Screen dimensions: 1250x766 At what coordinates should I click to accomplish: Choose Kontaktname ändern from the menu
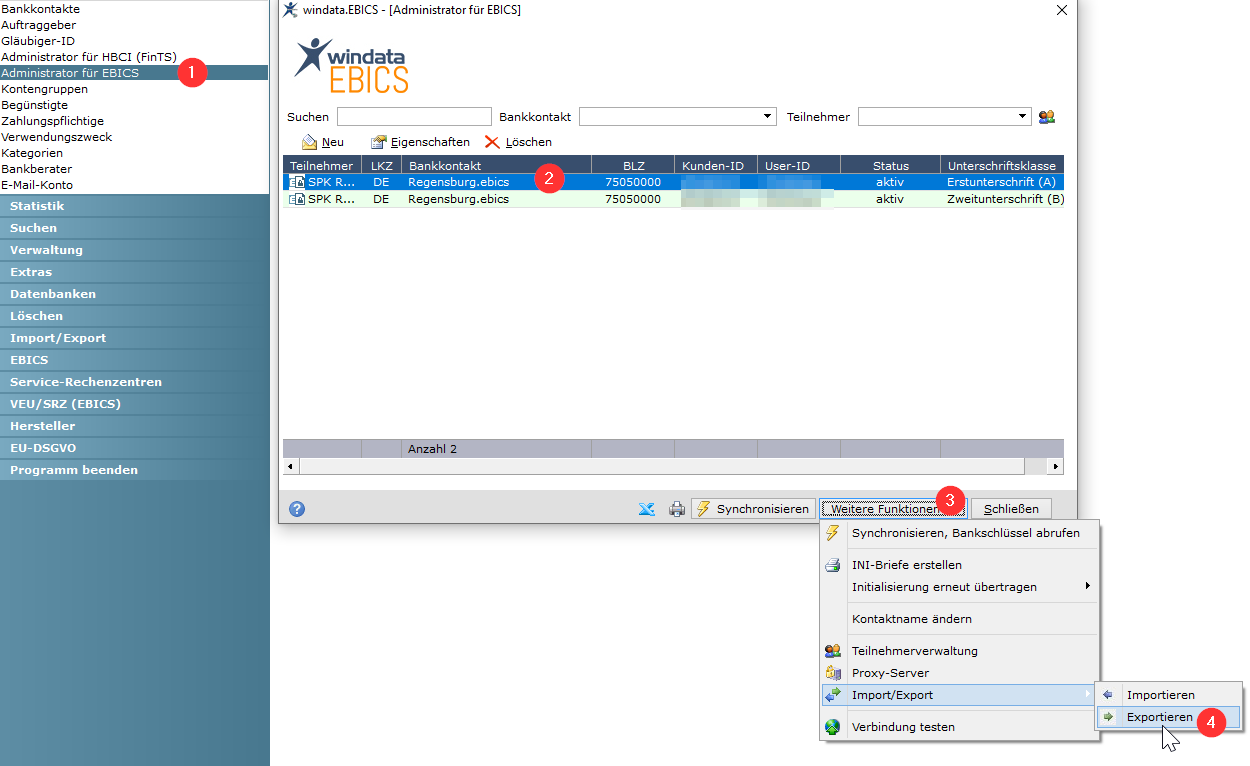tap(959, 619)
